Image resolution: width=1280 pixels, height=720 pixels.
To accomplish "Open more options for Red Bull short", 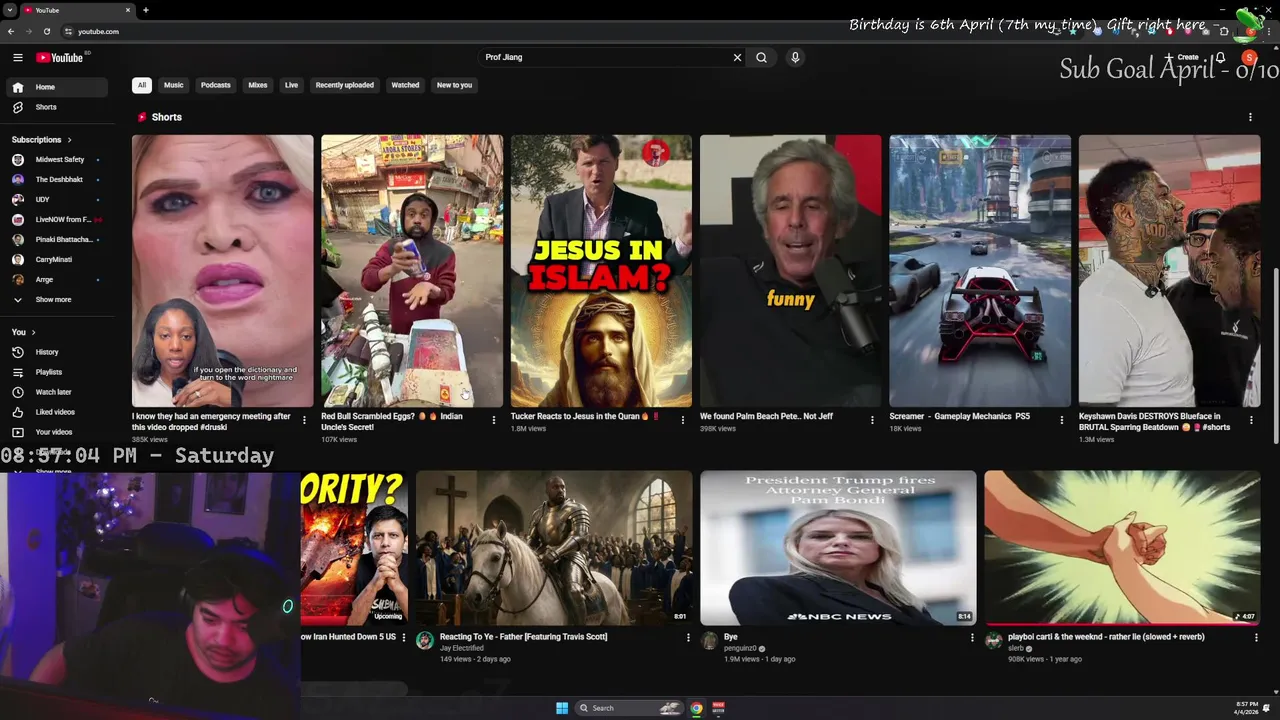I will tap(493, 420).
